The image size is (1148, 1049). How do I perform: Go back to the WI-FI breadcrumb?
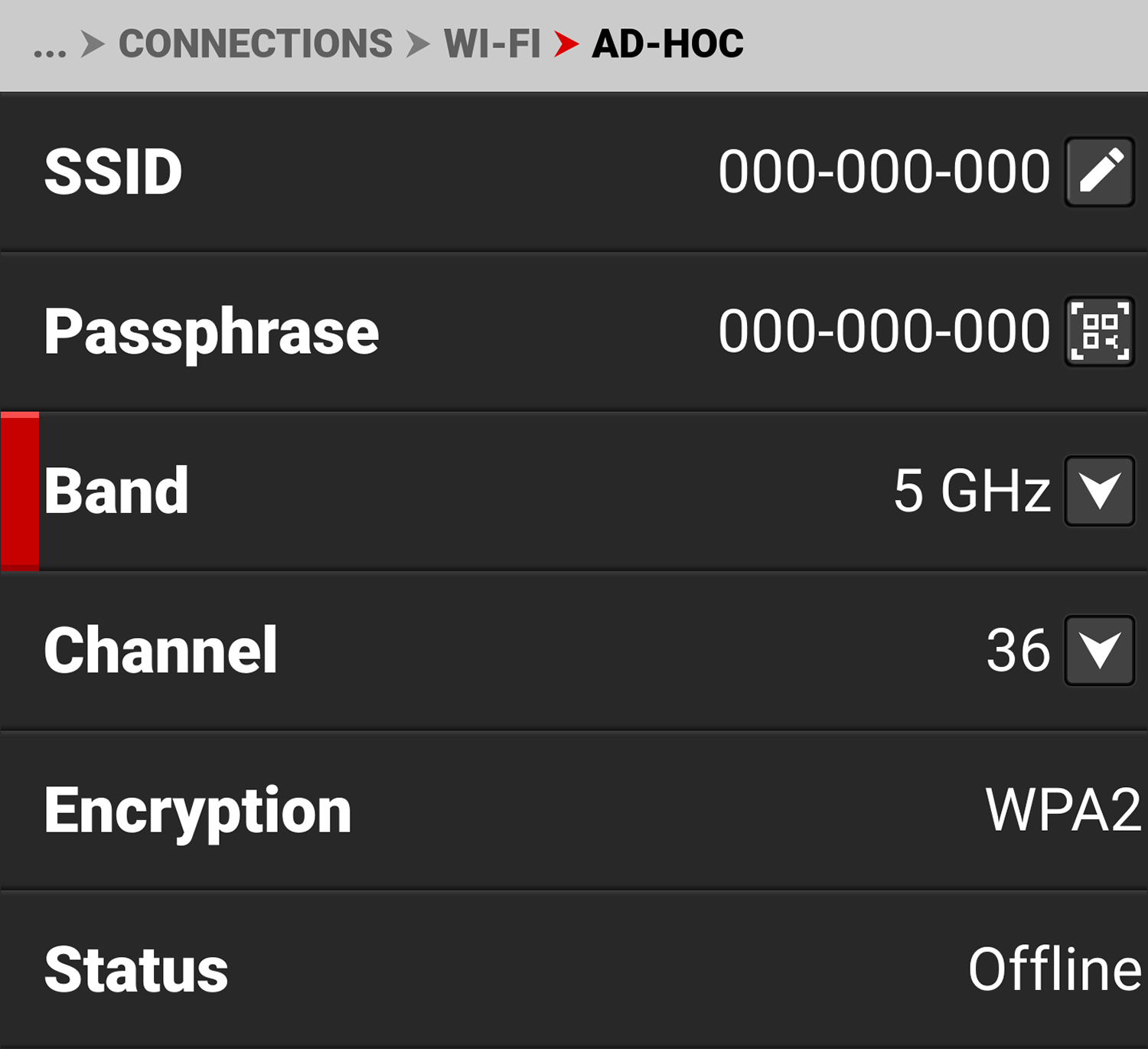[x=492, y=44]
